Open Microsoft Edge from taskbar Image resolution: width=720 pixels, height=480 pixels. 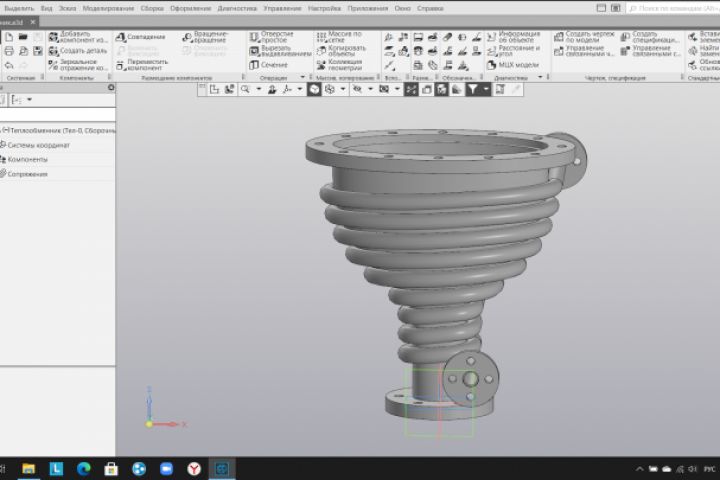(84, 469)
